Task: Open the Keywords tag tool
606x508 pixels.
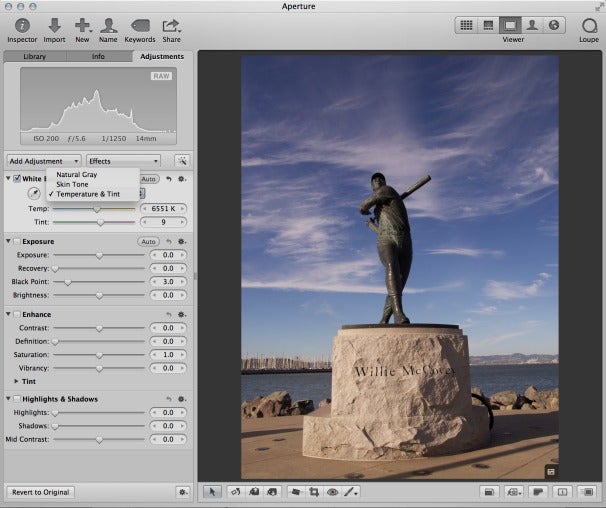Action: tap(140, 26)
